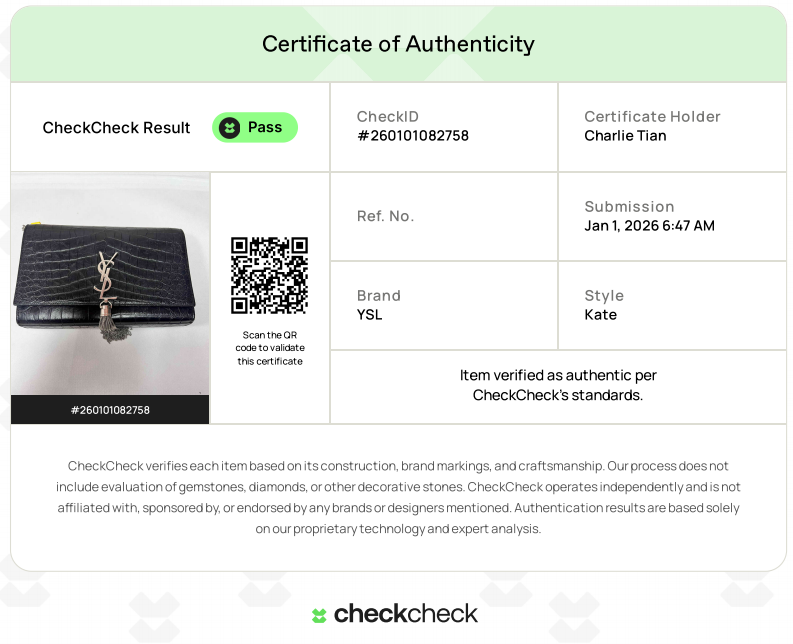Click the 'Scan the QR code' instruction text
Screen dimensions: 793x644
coord(269,348)
